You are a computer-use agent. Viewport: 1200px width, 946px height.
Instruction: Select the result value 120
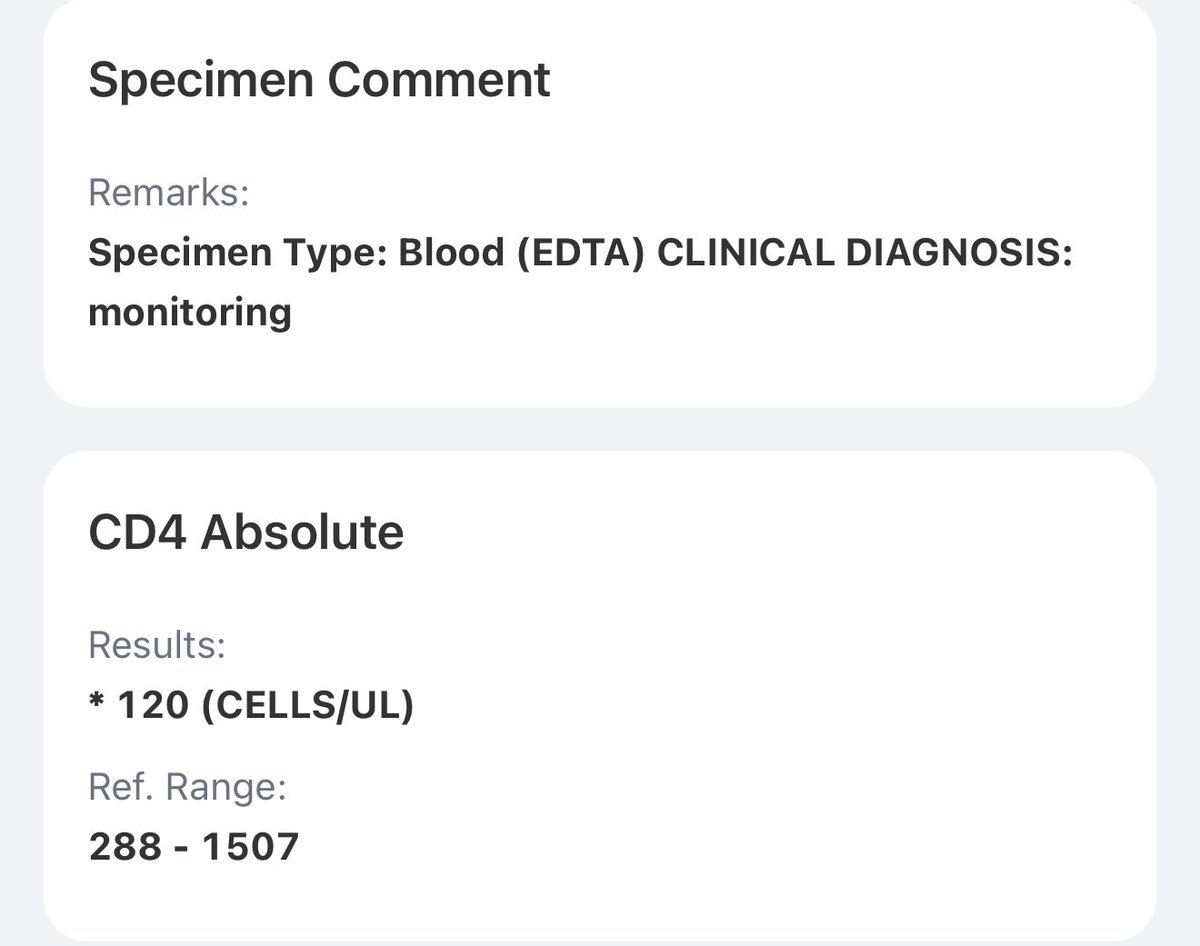[153, 706]
